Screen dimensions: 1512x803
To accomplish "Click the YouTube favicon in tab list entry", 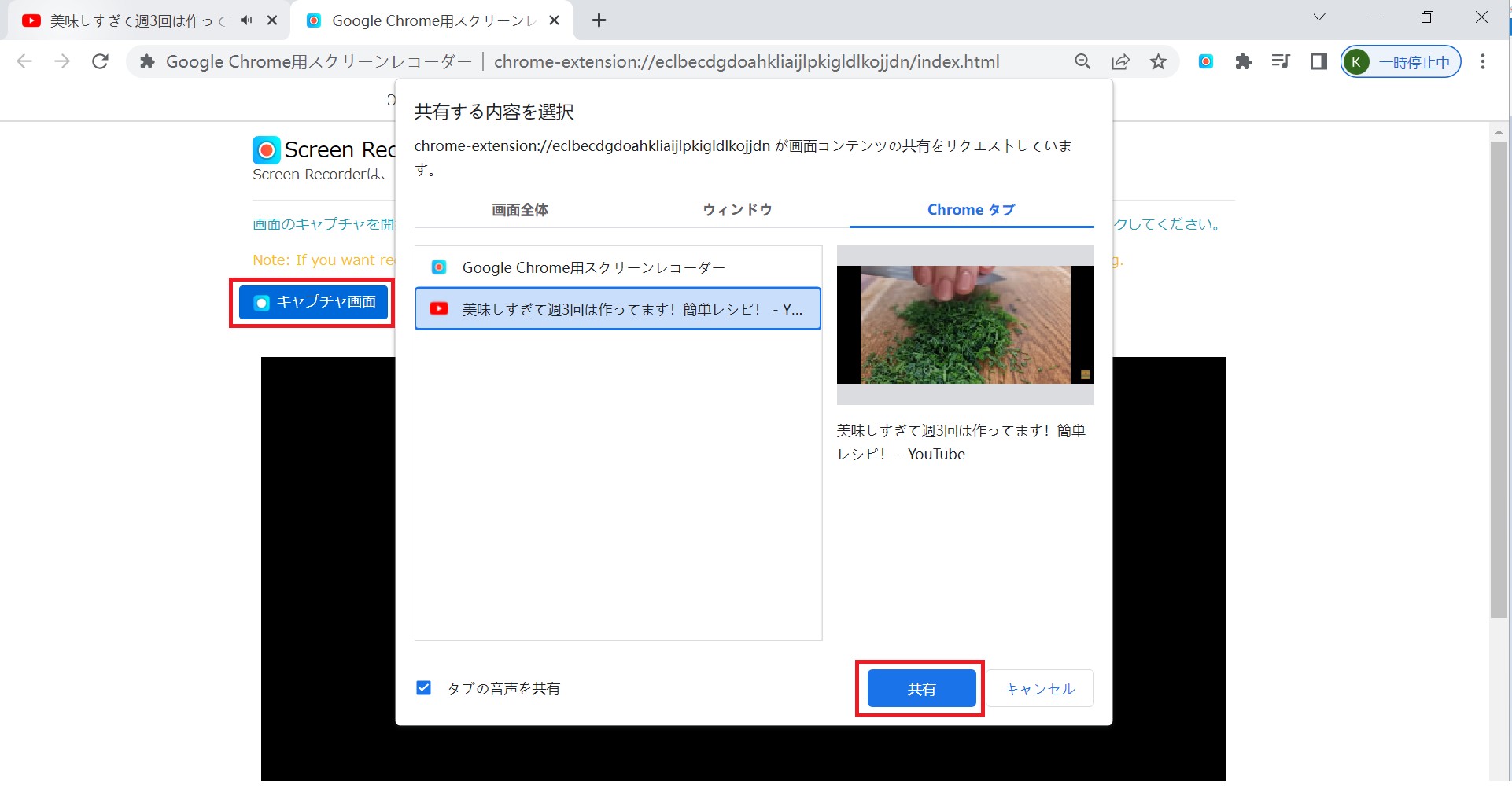I will click(x=439, y=308).
